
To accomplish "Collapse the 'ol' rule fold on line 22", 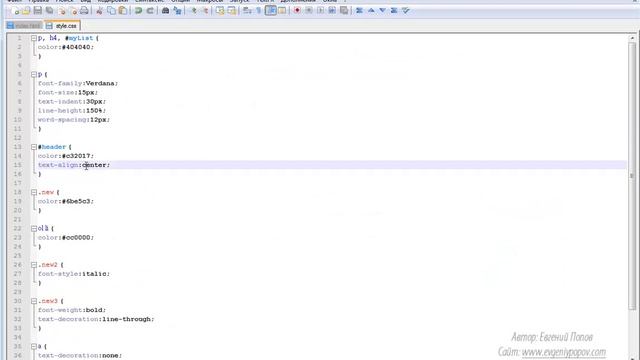I will tap(34, 229).
